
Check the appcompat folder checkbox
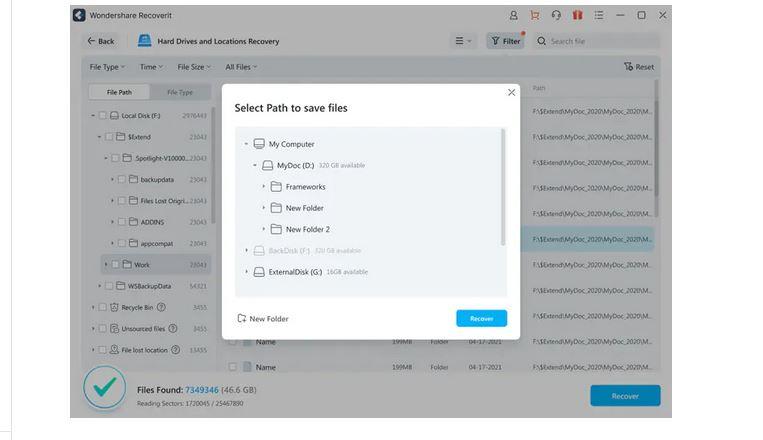(122, 243)
